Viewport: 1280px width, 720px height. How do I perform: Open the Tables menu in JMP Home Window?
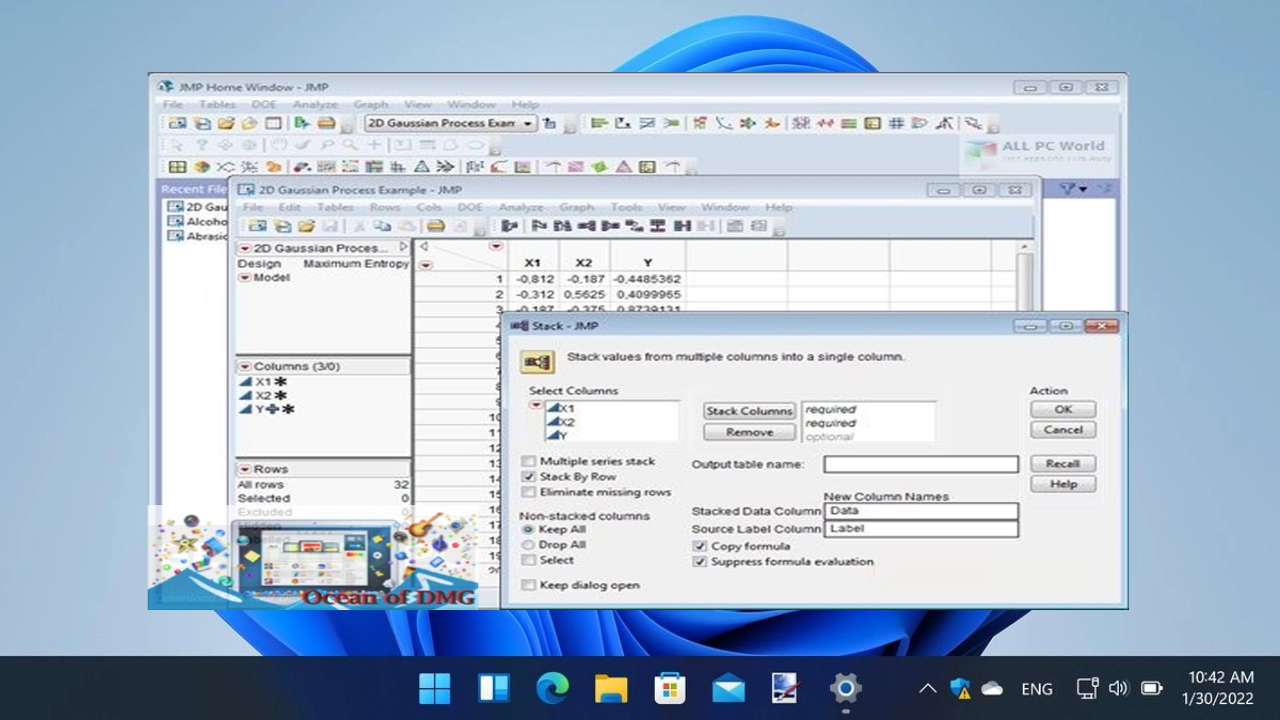coord(217,104)
